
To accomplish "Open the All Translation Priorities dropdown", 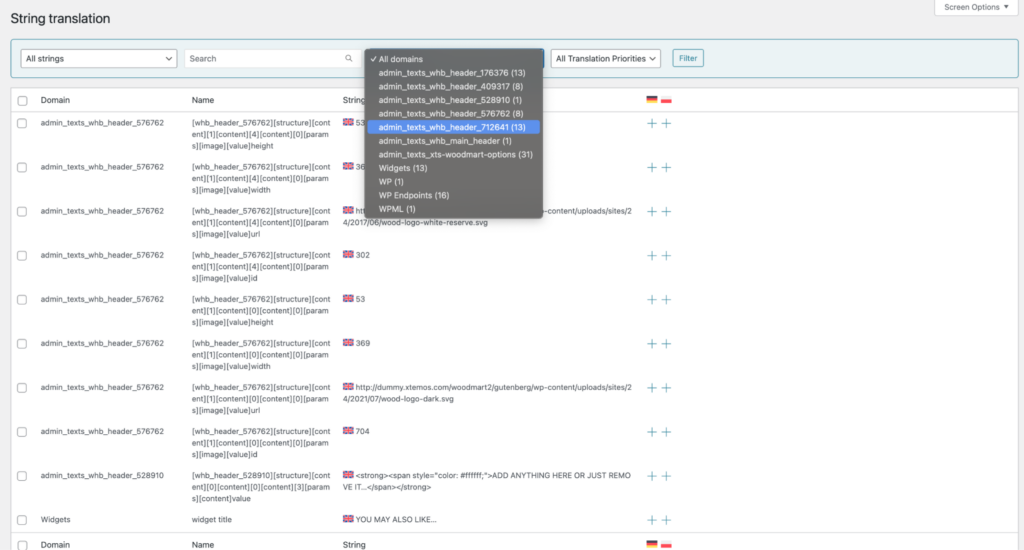I will click(605, 58).
